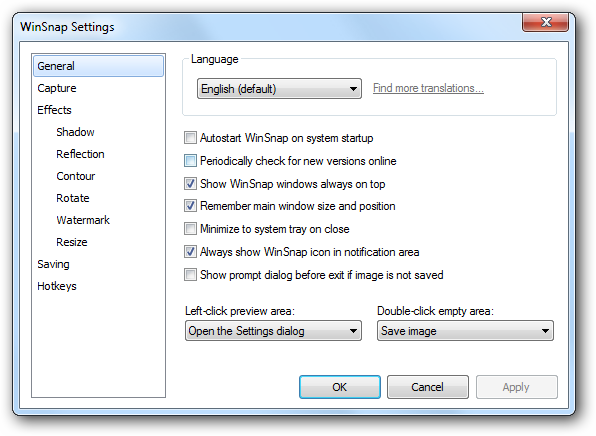Viewport: 596px width, 436px height.
Task: Disable Always show WinSnap icon in notification area
Action: 190,252
